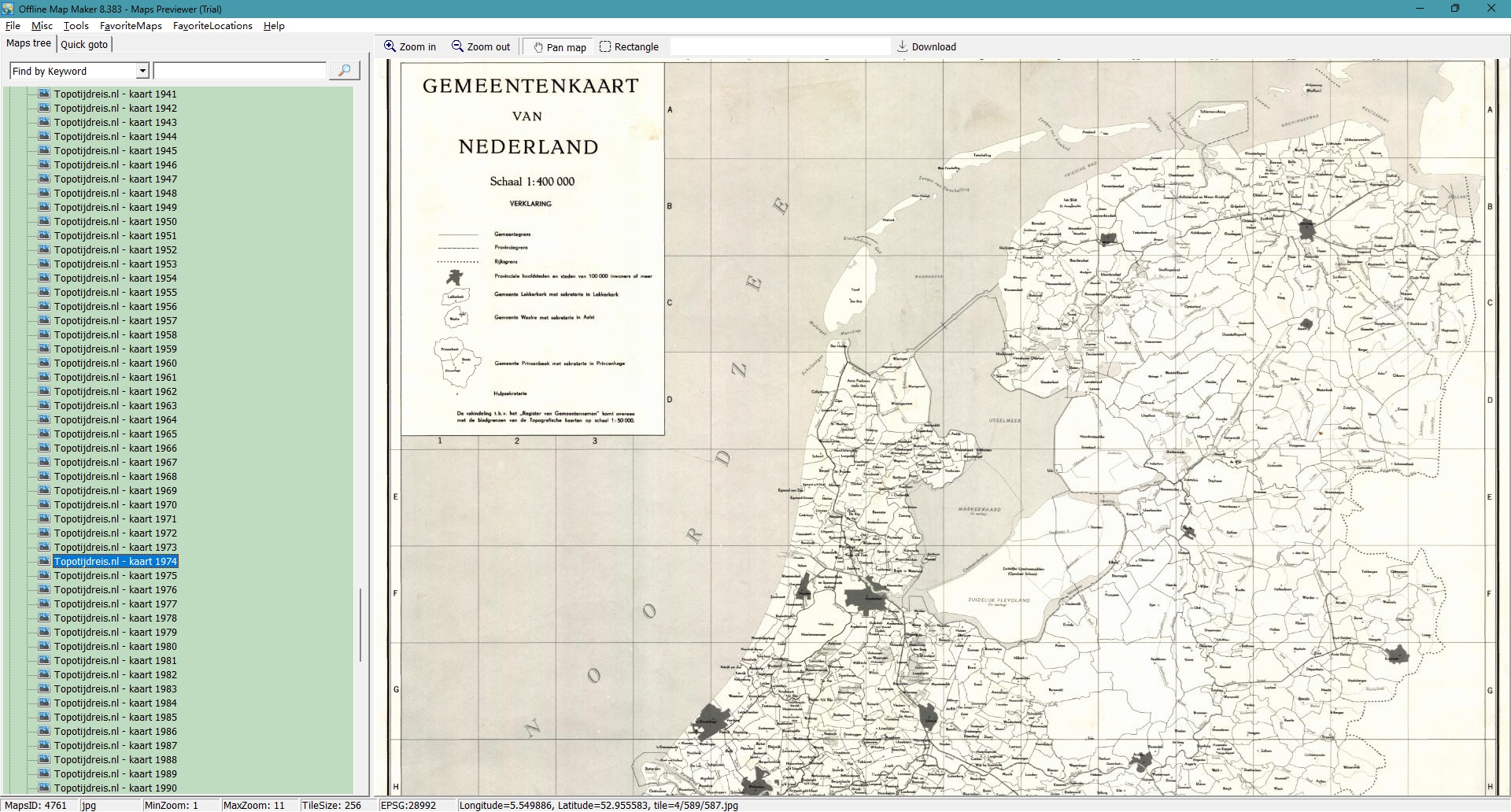Click the Zoom in magnifier icon
Viewport: 1511px width, 812px height.
click(390, 46)
